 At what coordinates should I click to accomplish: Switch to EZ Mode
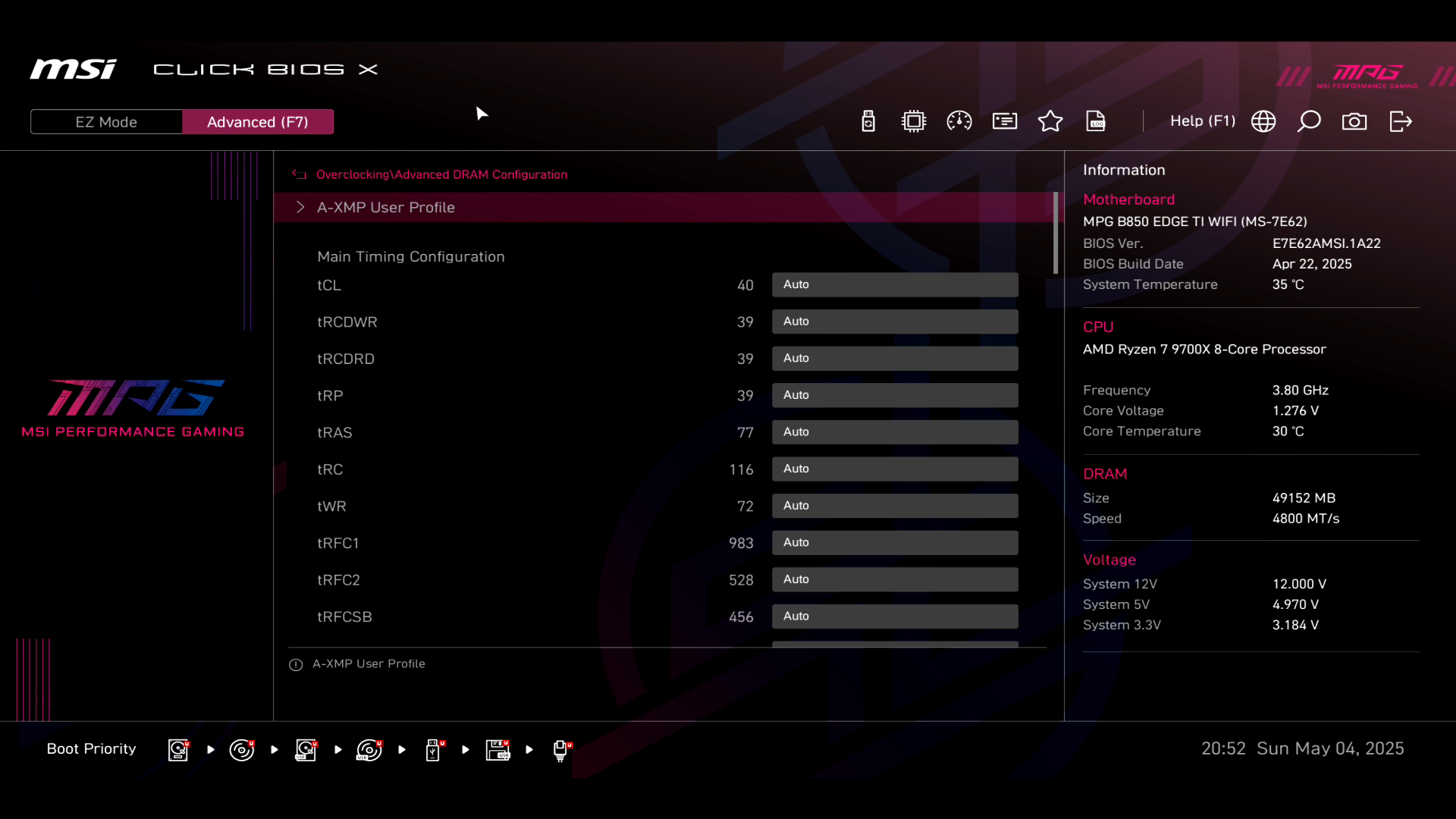[x=106, y=122]
